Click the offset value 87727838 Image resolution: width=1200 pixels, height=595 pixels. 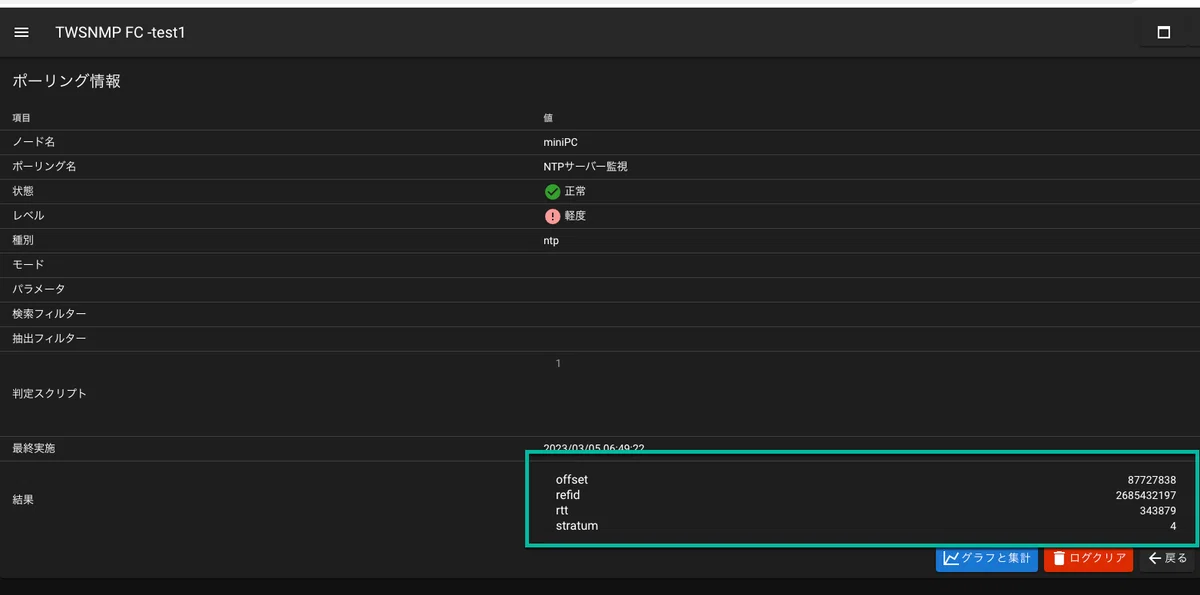(x=1151, y=480)
